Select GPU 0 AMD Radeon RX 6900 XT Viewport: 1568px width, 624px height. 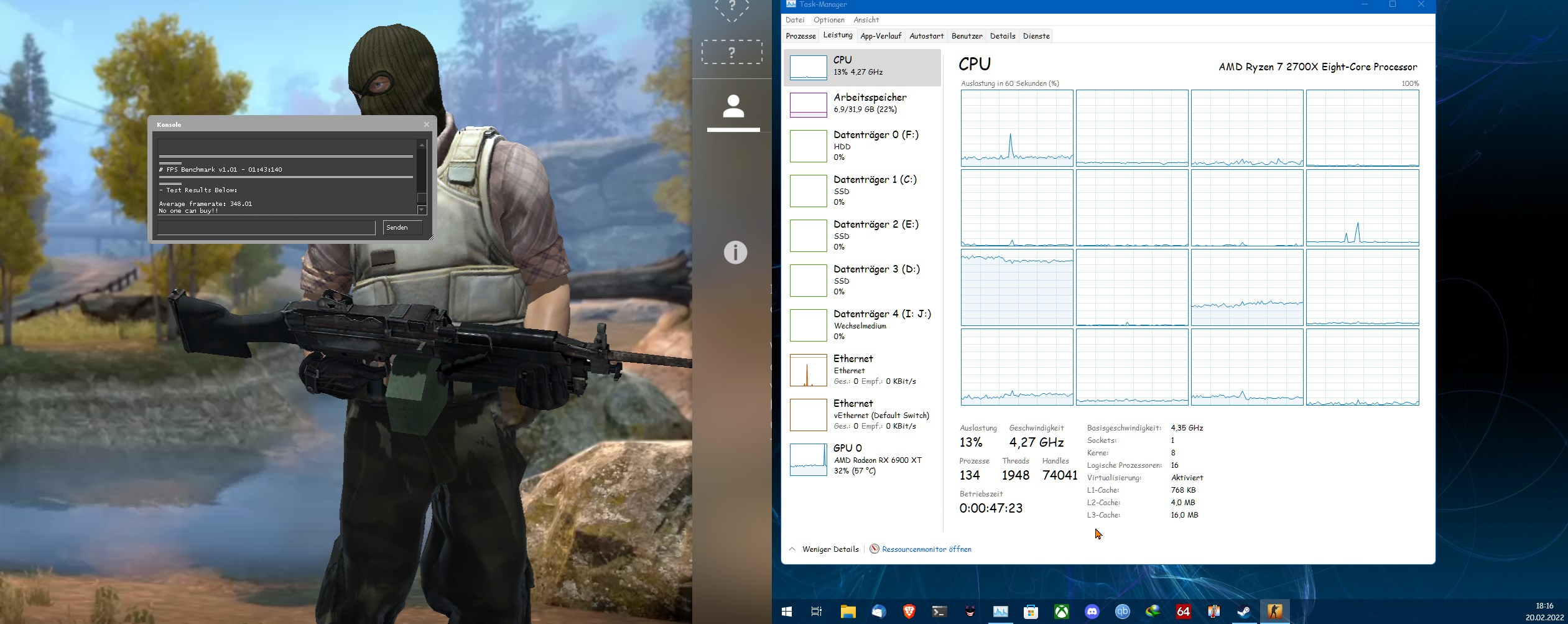[863, 460]
